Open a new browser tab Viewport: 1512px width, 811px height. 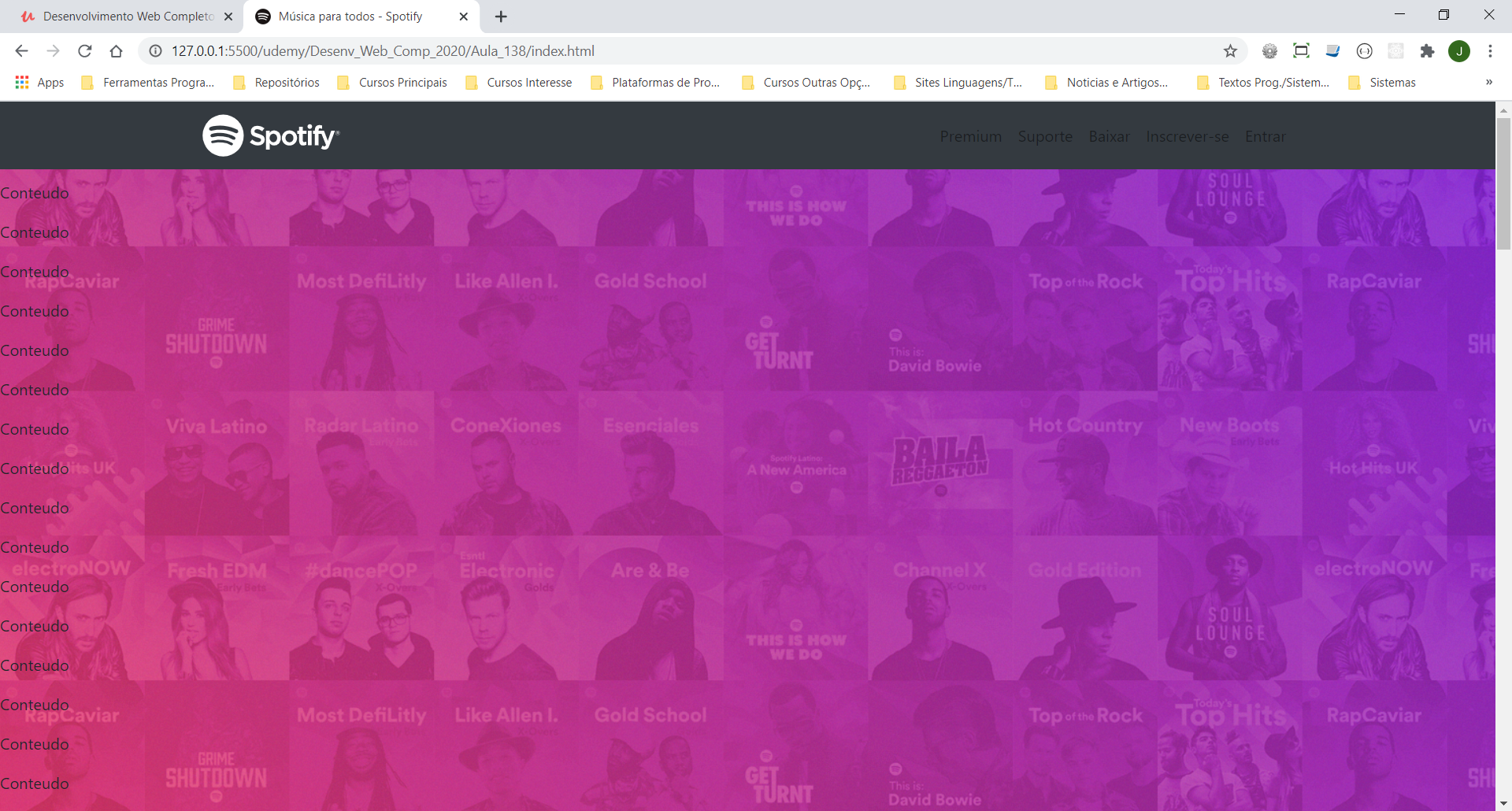501,17
